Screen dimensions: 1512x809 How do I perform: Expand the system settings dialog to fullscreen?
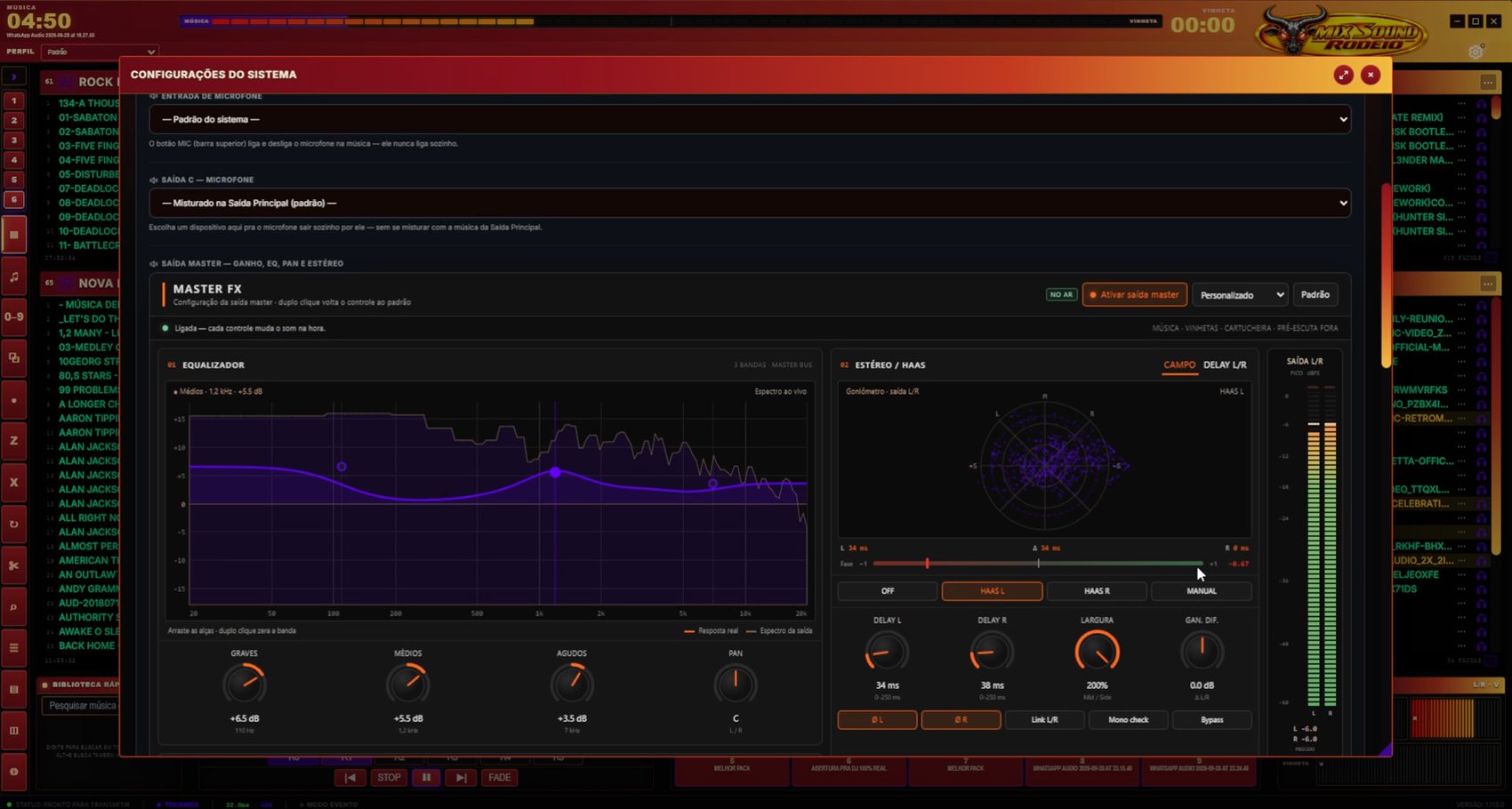[1343, 75]
